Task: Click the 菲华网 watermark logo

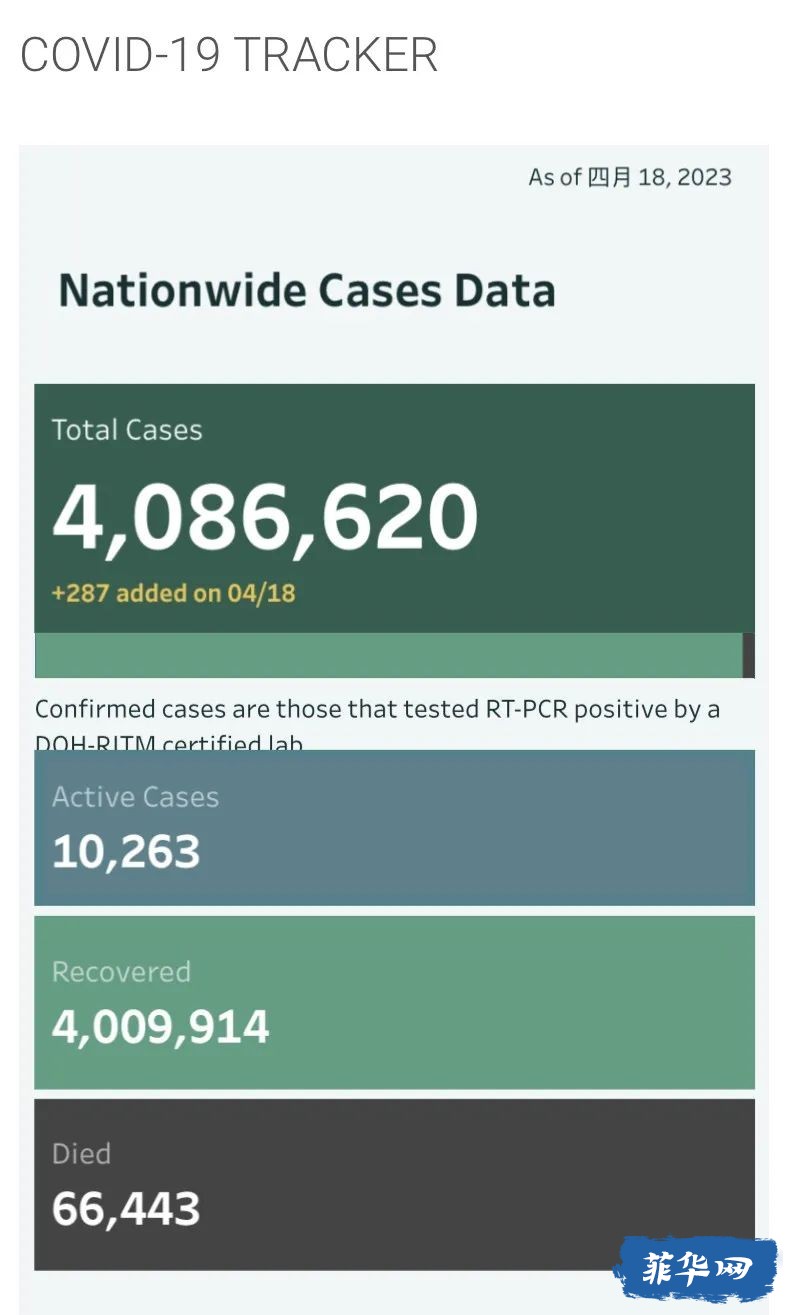Action: pos(697,1268)
